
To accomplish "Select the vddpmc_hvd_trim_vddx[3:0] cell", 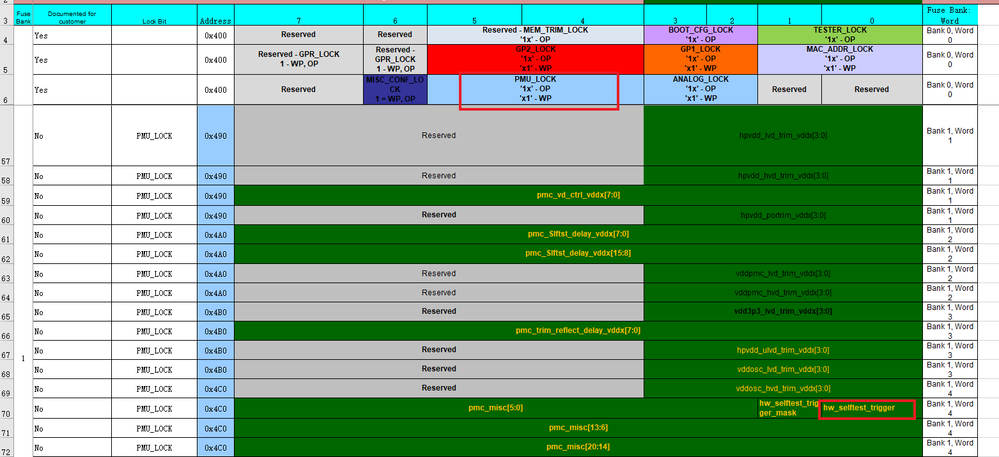I will tap(783, 293).
